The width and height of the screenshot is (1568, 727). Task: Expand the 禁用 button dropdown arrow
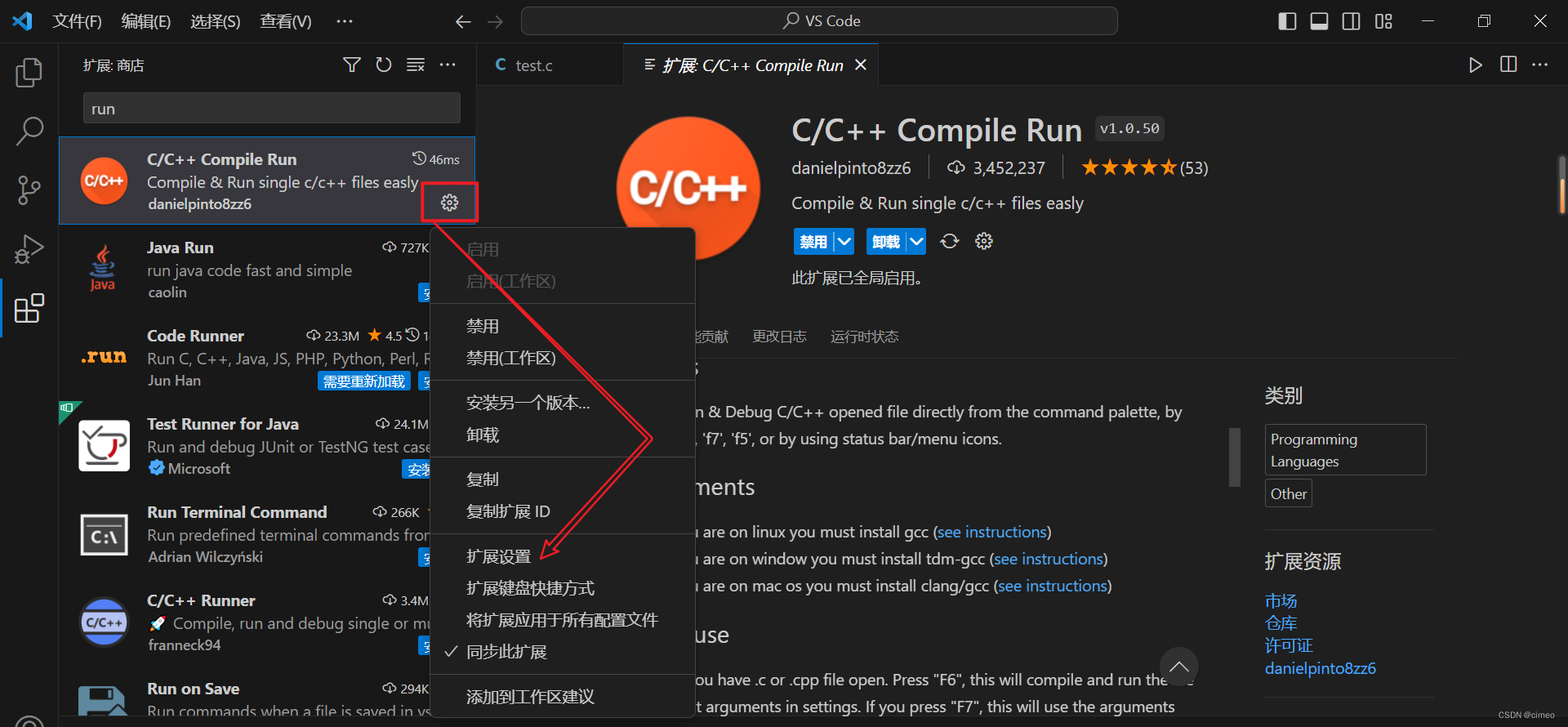pos(844,241)
